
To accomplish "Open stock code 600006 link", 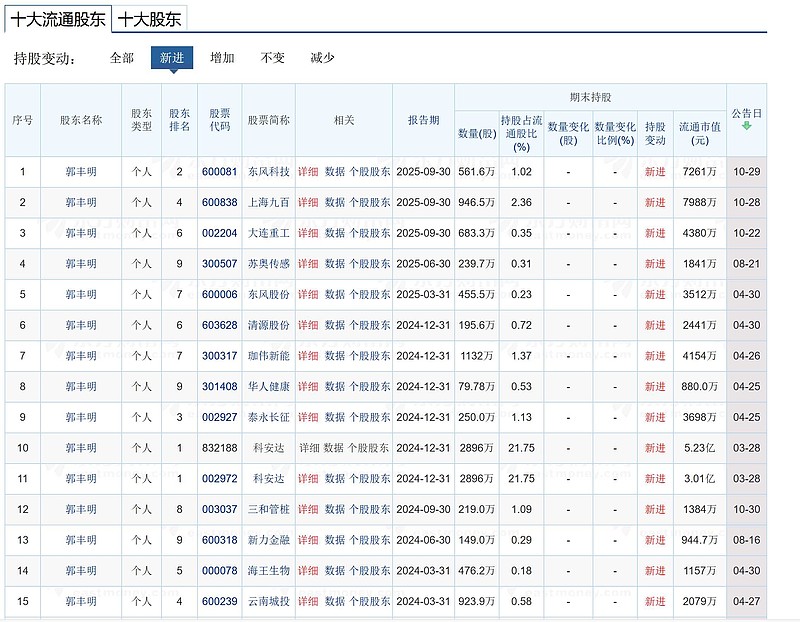I will point(219,294).
